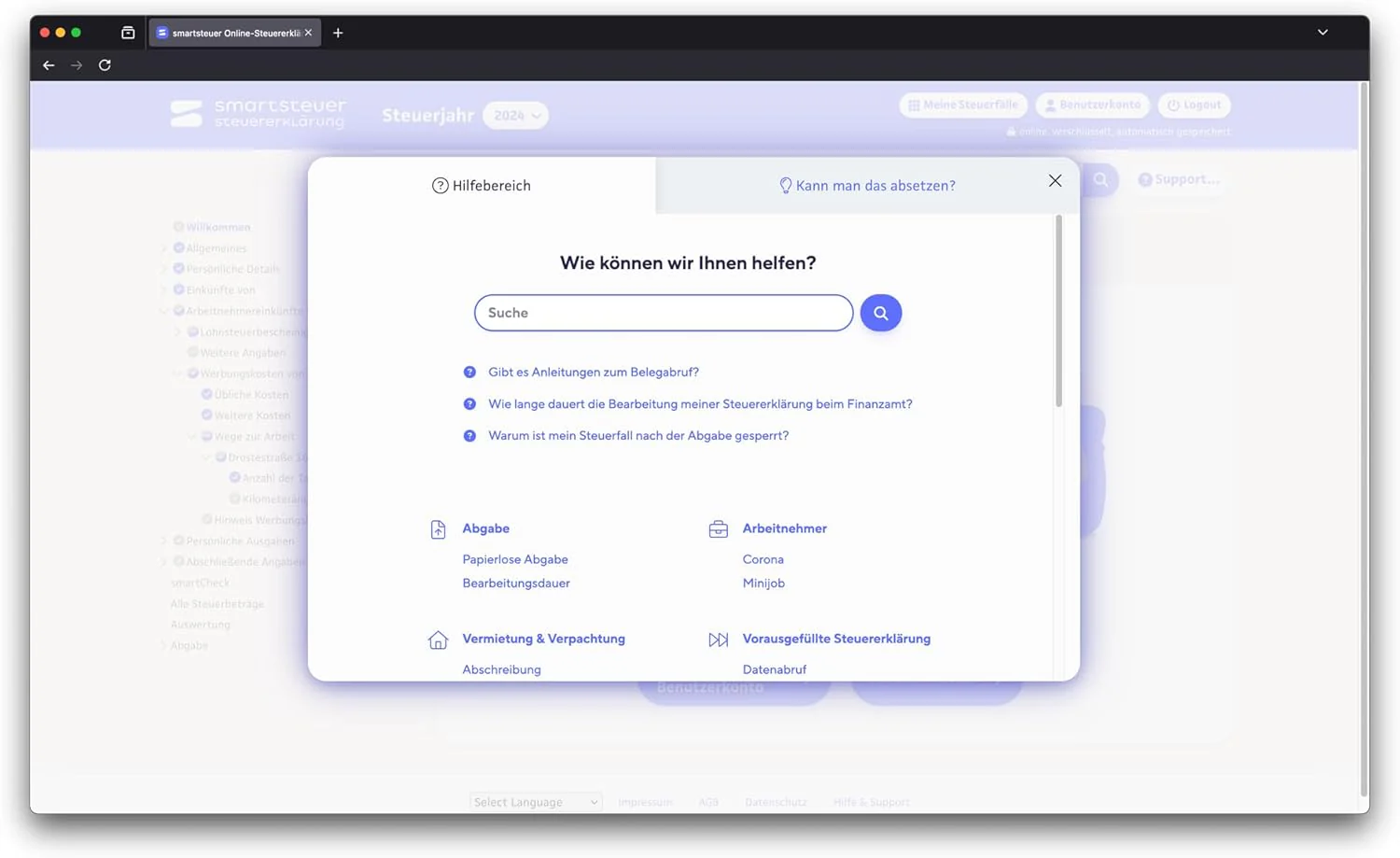Open the Papierlose Abgabe help link
The height and width of the screenshot is (858, 1400).
click(x=515, y=559)
